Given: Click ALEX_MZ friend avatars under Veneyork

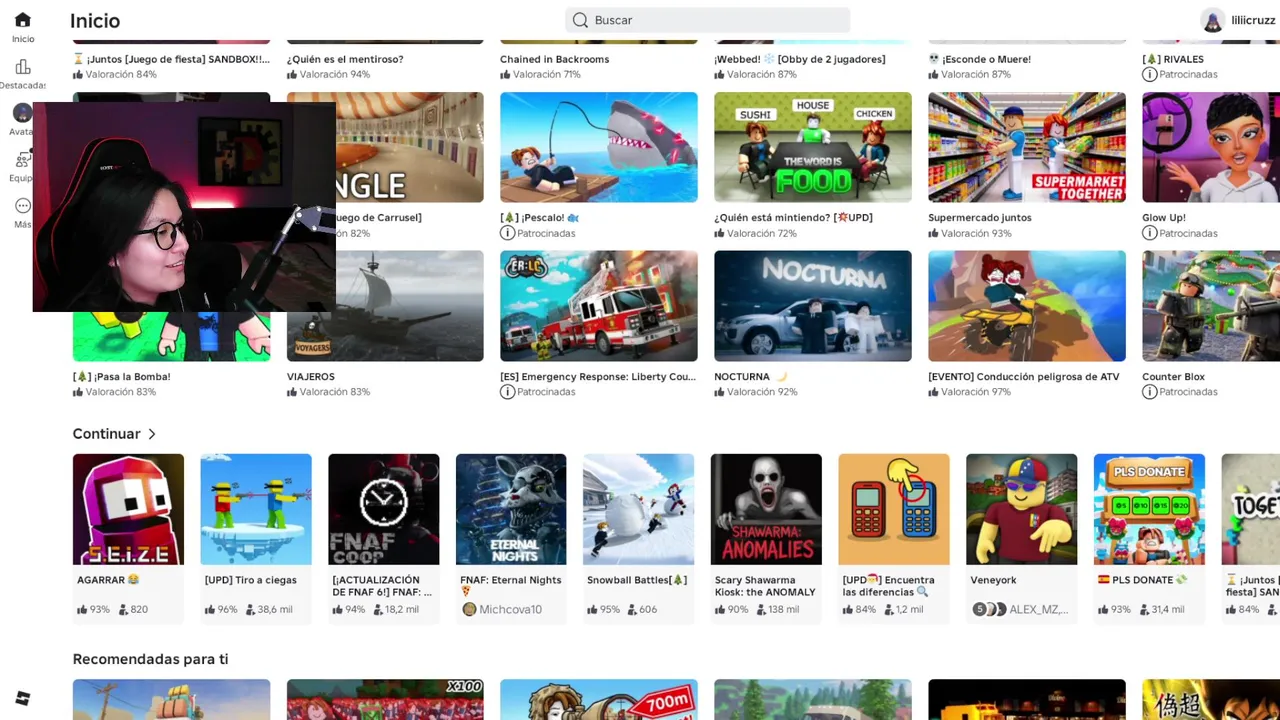Looking at the screenshot, I should click(988, 609).
